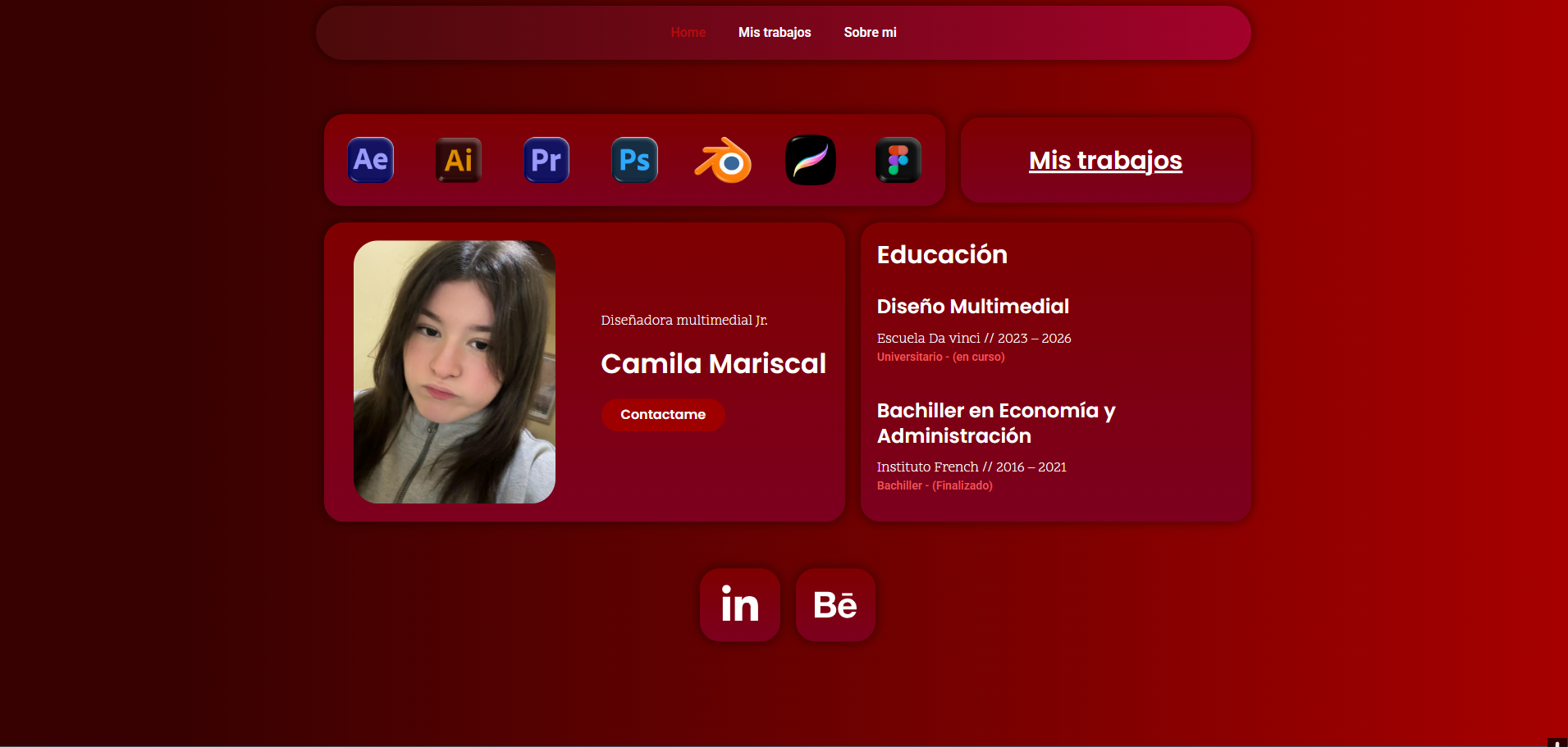Open Sobre mi in the navbar
Screen dimensions: 1568x747
pyautogui.click(x=871, y=33)
